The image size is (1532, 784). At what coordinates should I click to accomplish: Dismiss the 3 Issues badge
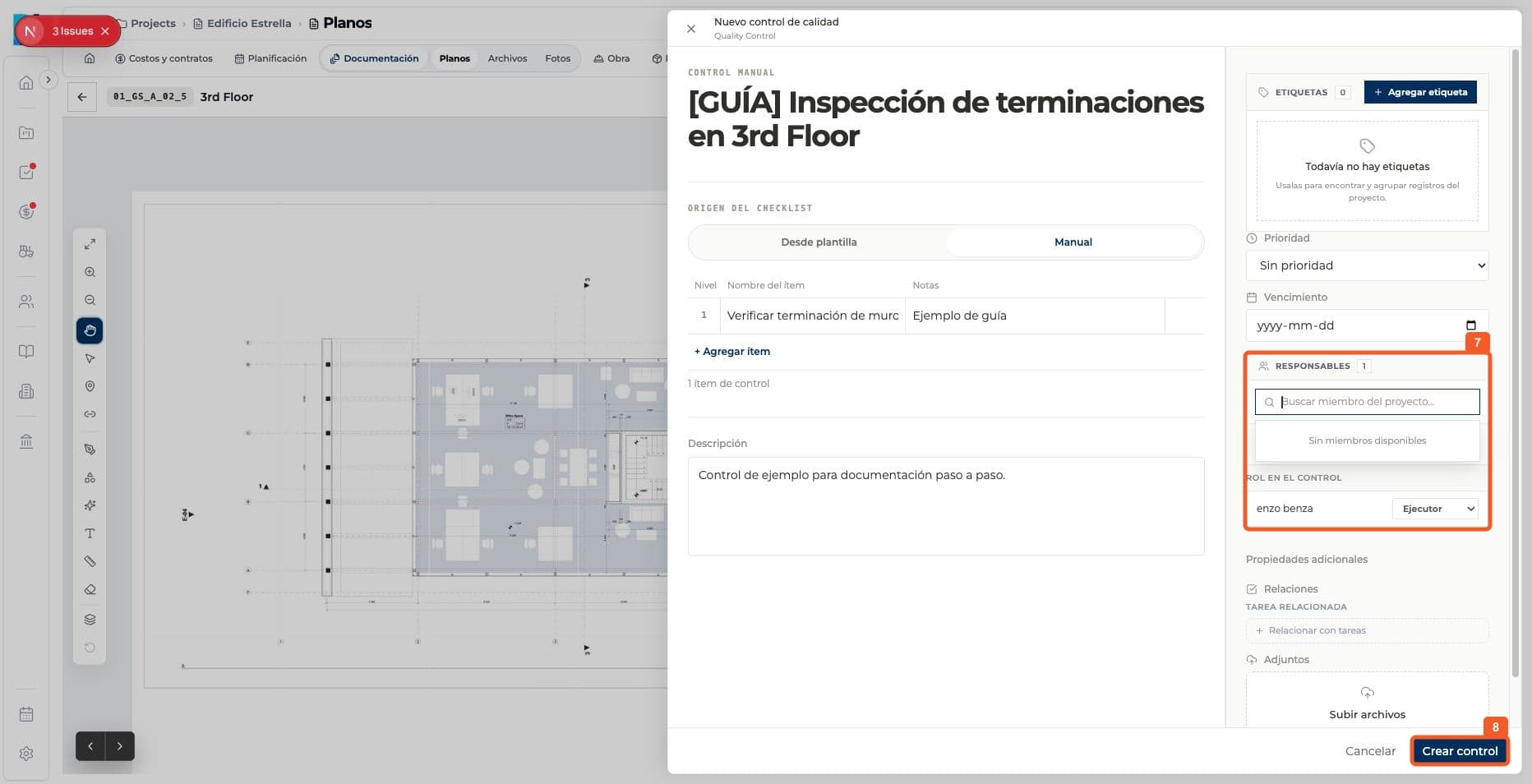pos(104,31)
